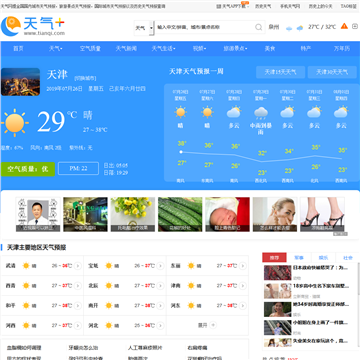Click the arrow icon in the 和平 row
This screenshot has width=360, height=360.
[x=78, y=305]
